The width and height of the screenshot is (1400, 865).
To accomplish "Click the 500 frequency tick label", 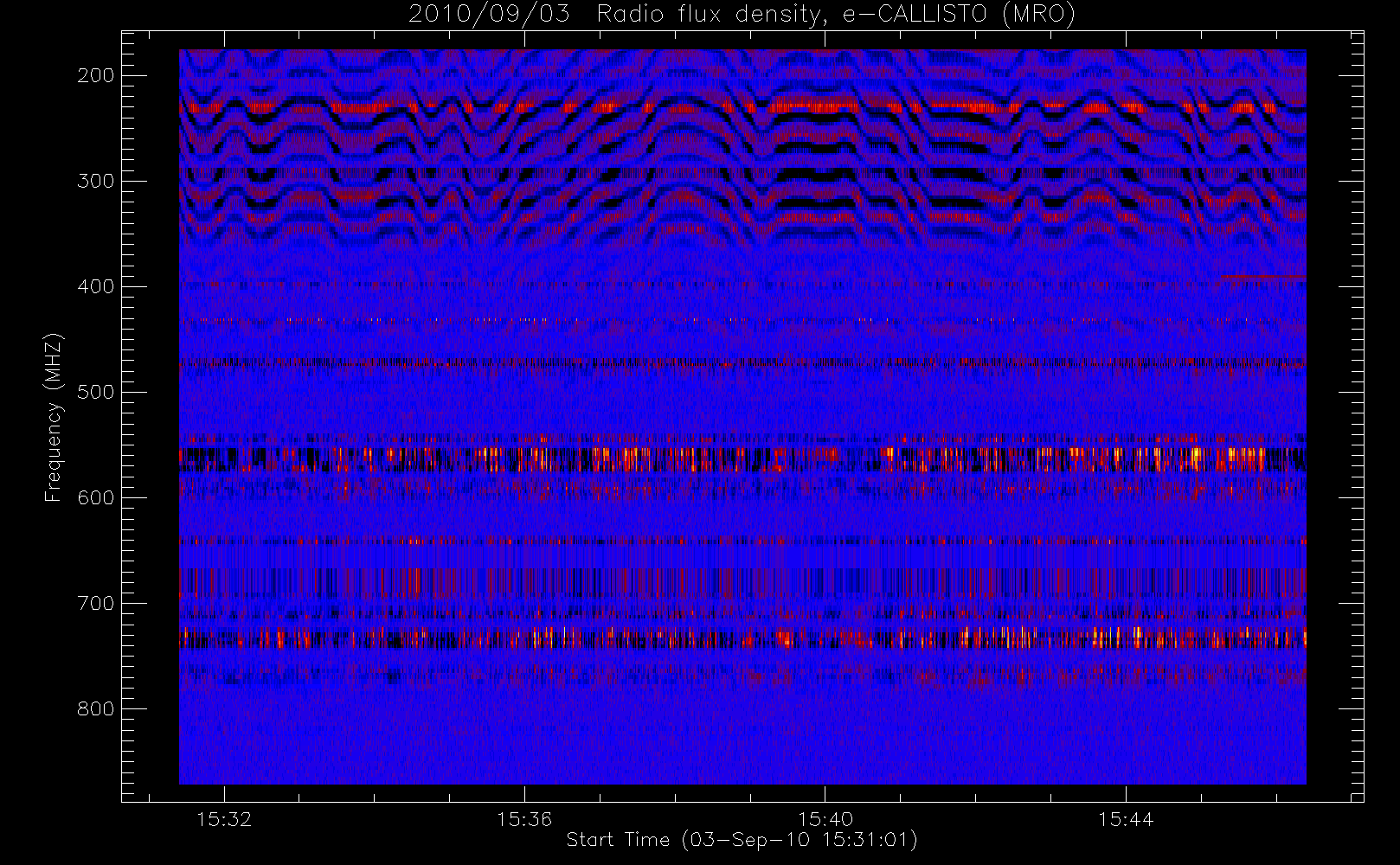I will [x=95, y=392].
